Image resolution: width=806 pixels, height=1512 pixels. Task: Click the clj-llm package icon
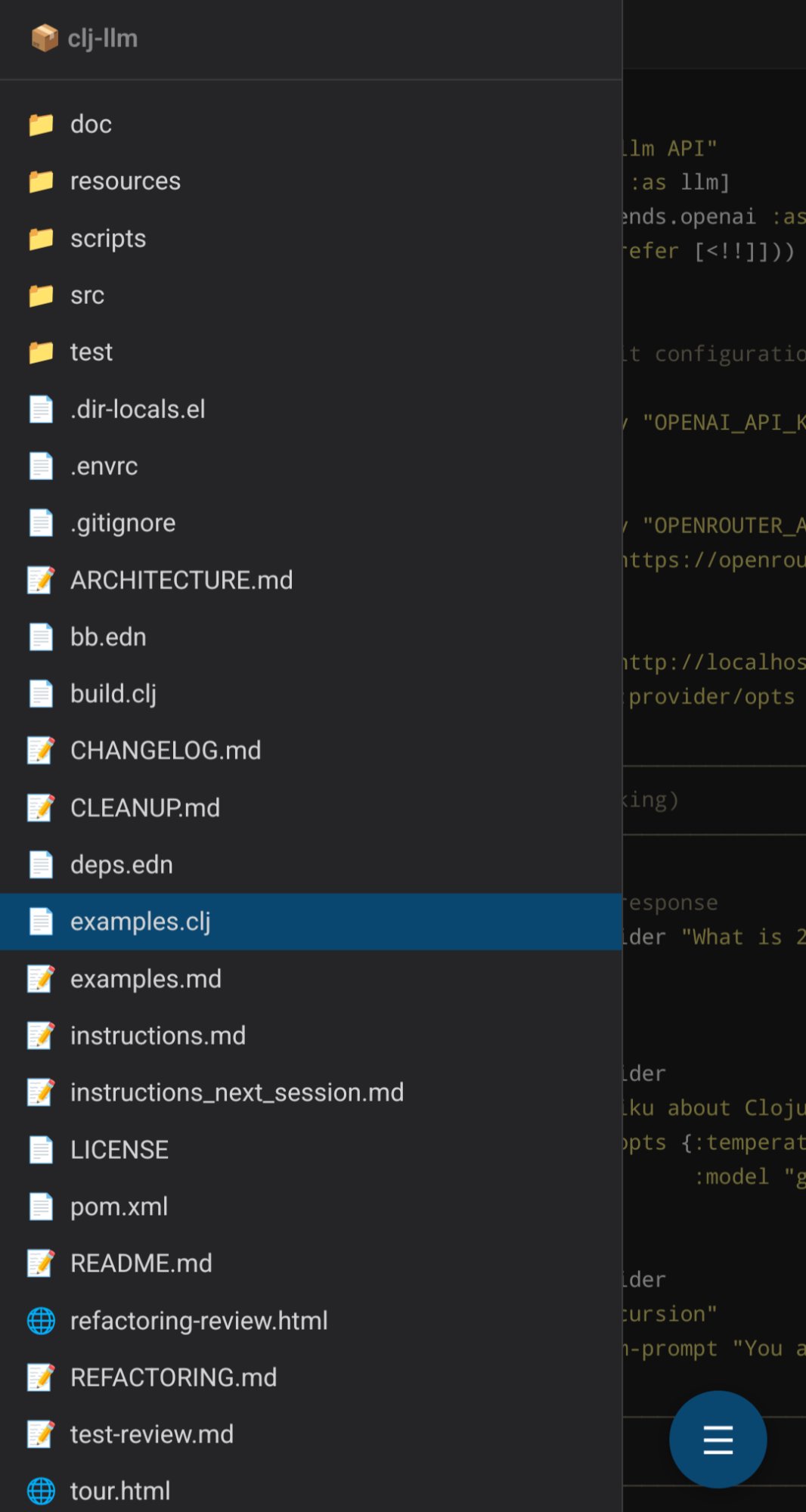point(45,38)
